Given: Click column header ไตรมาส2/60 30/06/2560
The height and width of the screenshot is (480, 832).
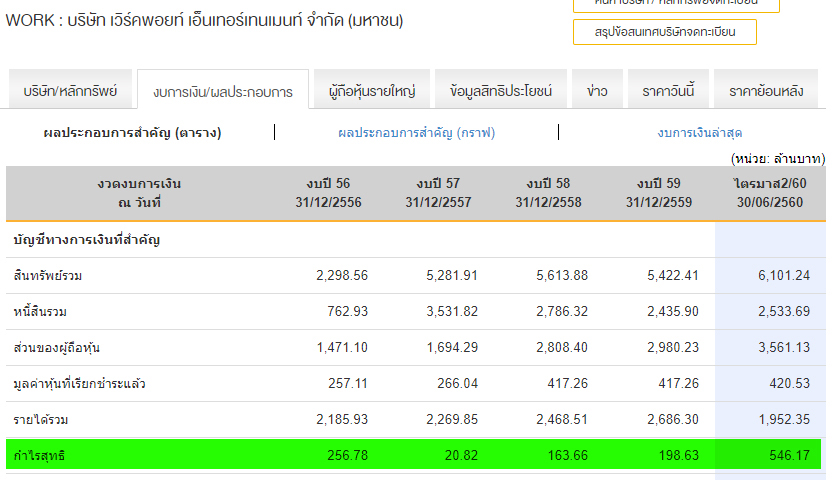Looking at the screenshot, I should (770, 193).
